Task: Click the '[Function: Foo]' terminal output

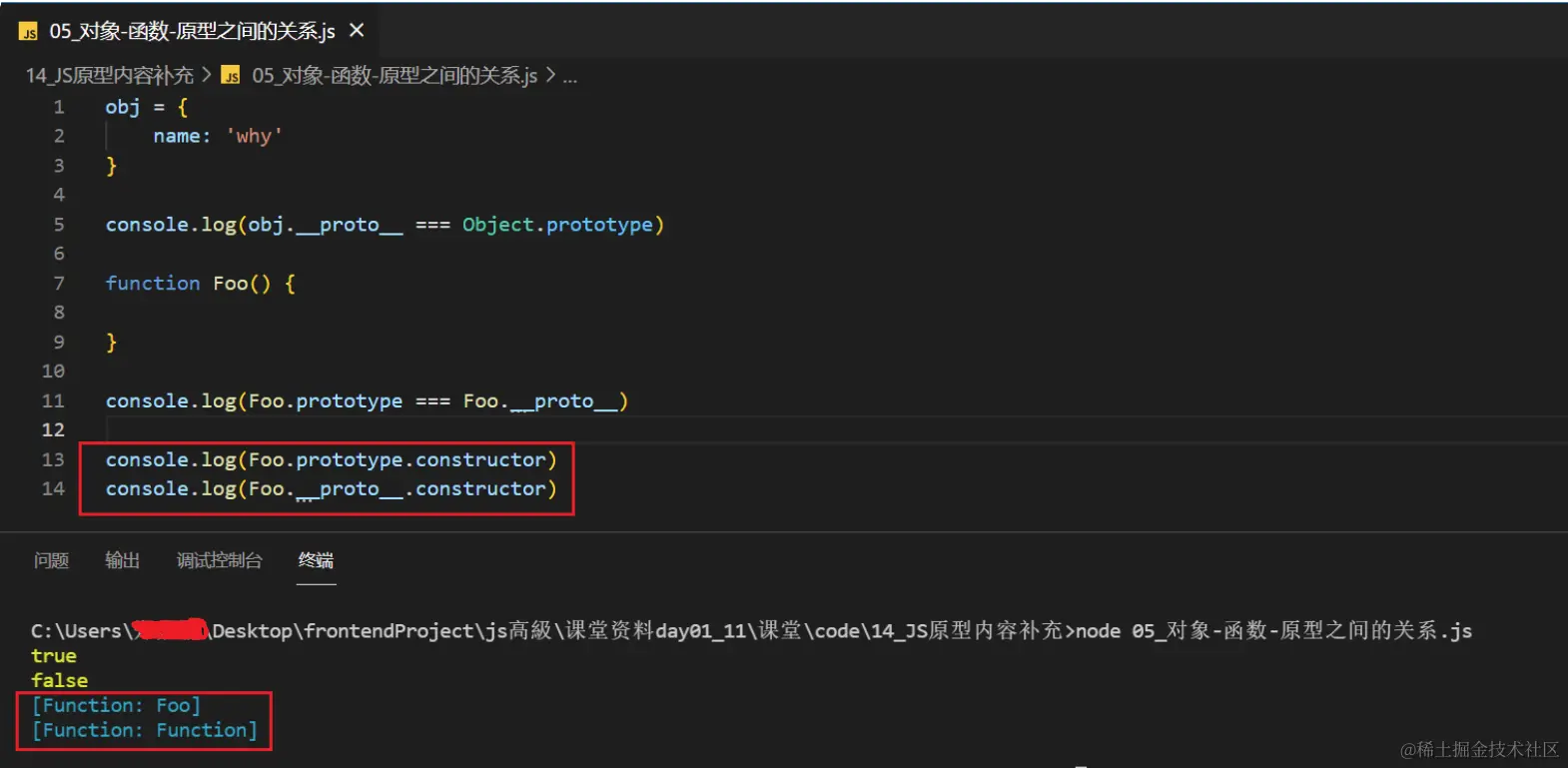Action: [x=117, y=705]
